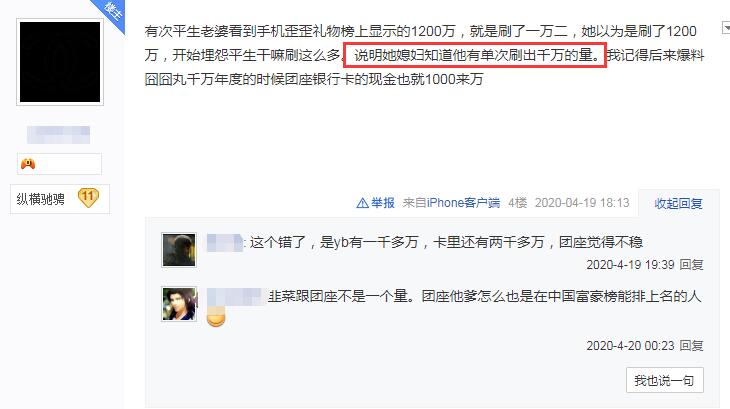
Task: Click the poster's blurred username
Action: click(x=58, y=134)
